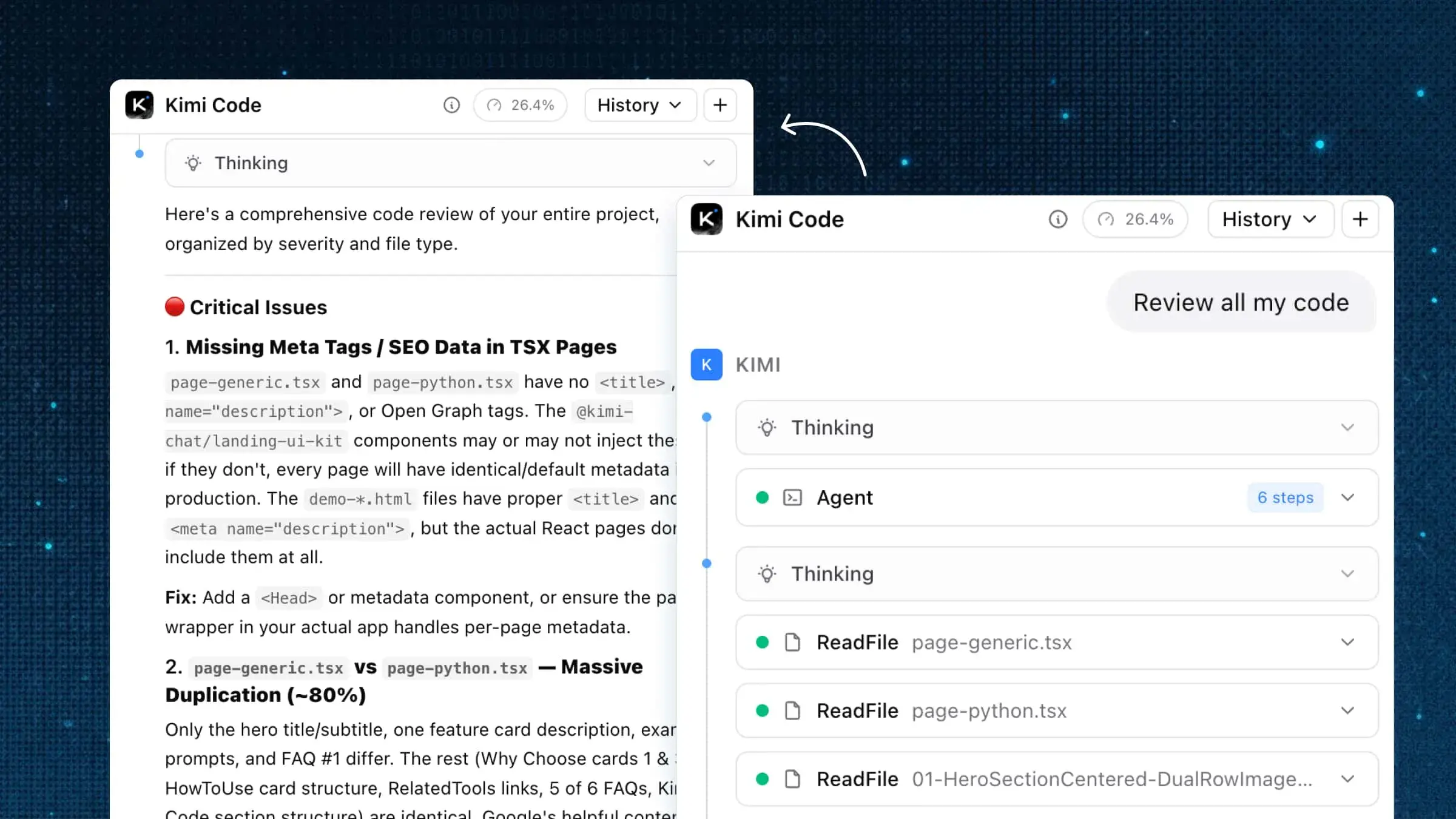This screenshot has width=1456, height=819.
Task: Click the lightbulb icon of the Thinking row above Agent
Action: click(x=767, y=428)
